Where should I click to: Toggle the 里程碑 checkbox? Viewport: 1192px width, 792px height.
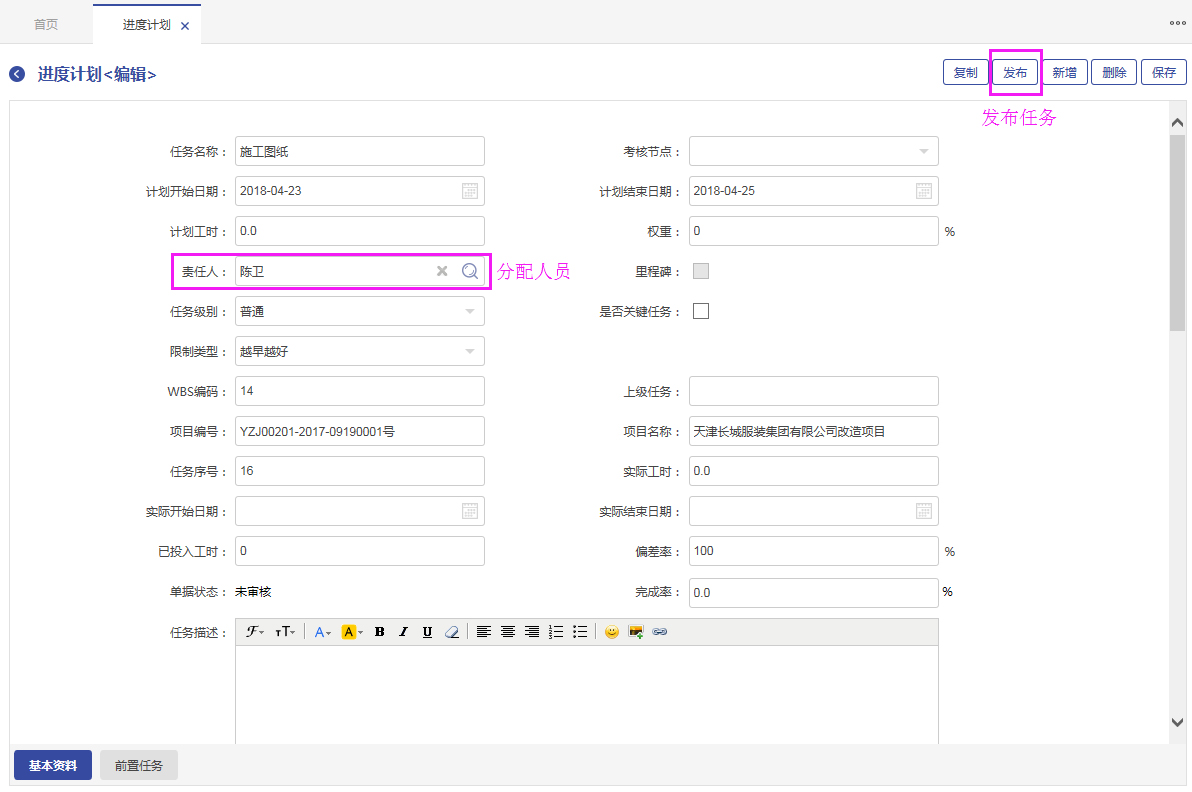coord(701,271)
